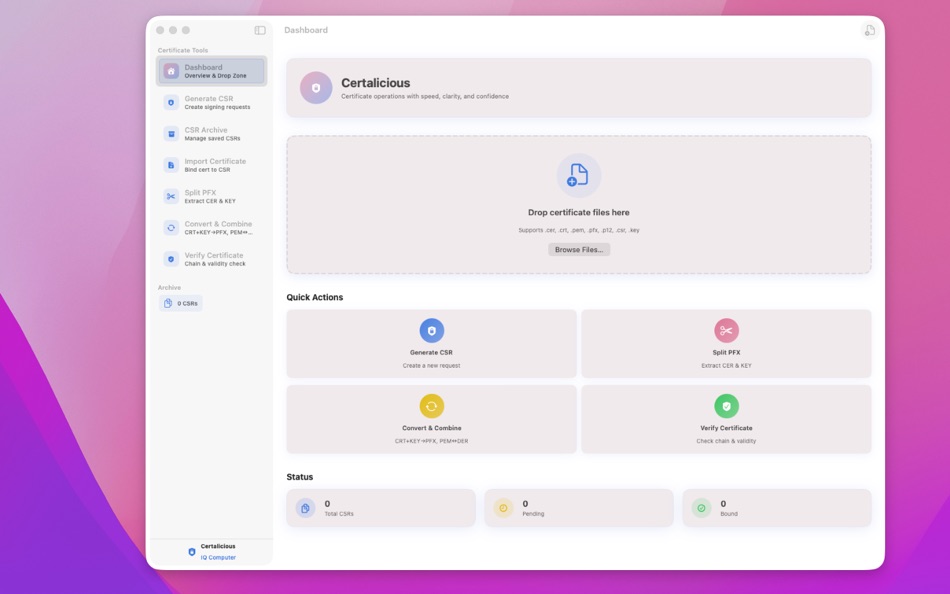Viewport: 950px width, 594px height.
Task: Click the blue Generate CSR circle icon
Action: pos(431,330)
